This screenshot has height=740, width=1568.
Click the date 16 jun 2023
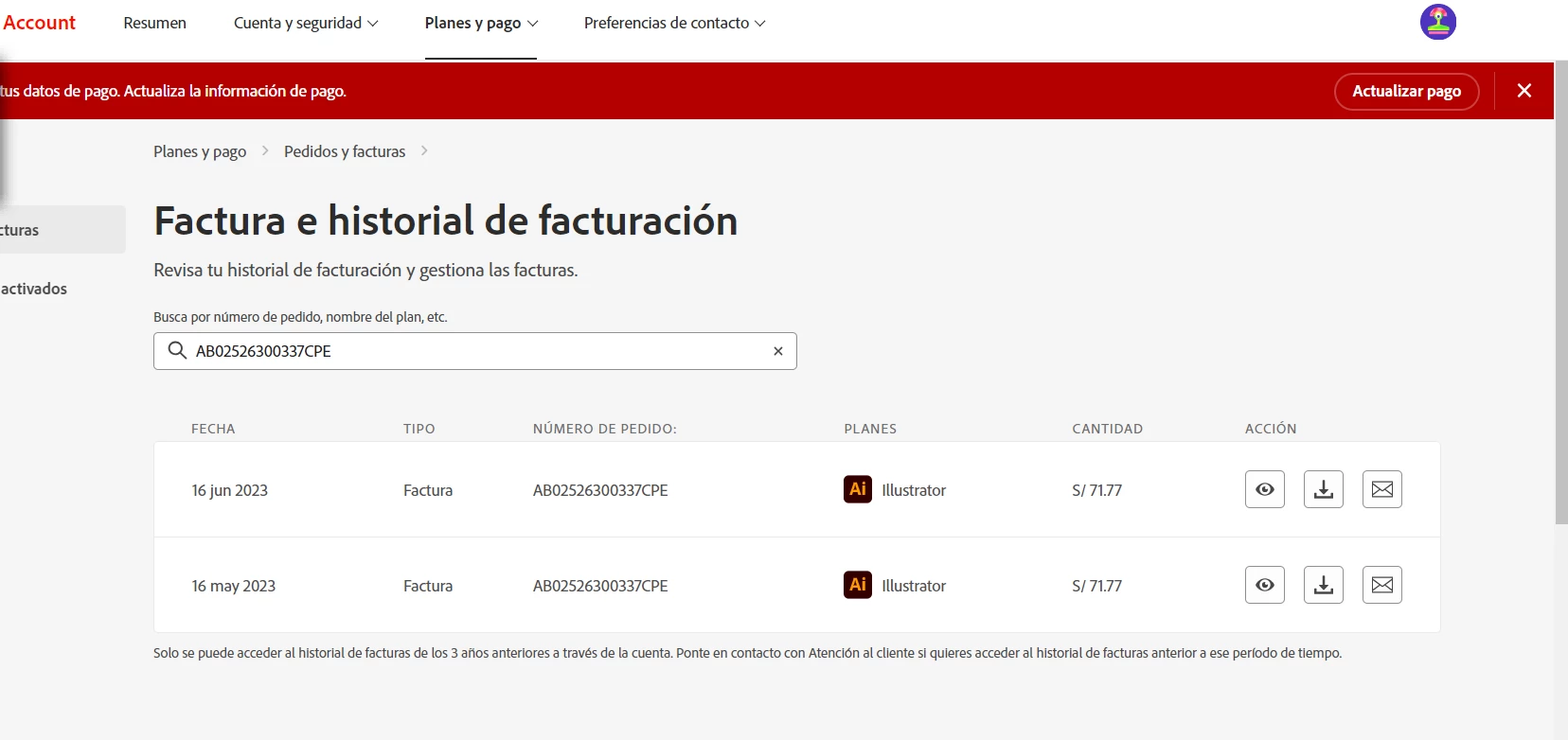230,490
